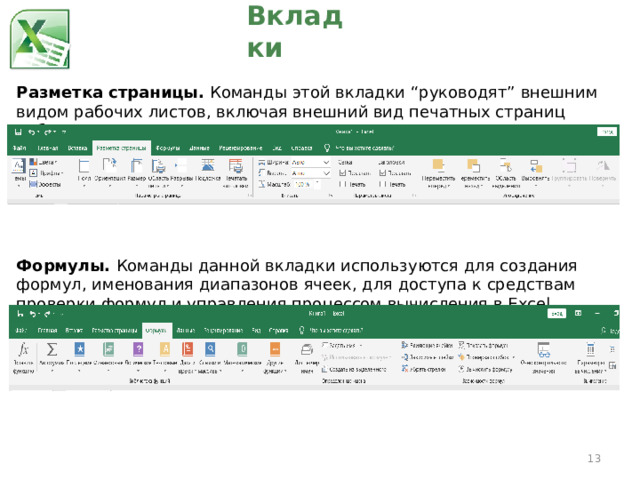Click Background (Подложка) icon

click(208, 166)
